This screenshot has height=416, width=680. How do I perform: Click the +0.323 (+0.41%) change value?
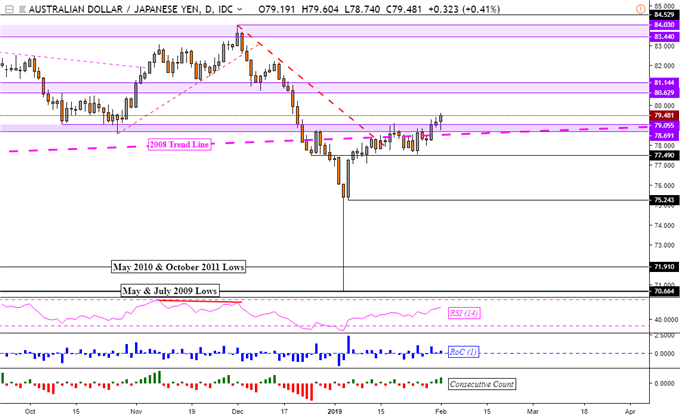(x=463, y=9)
